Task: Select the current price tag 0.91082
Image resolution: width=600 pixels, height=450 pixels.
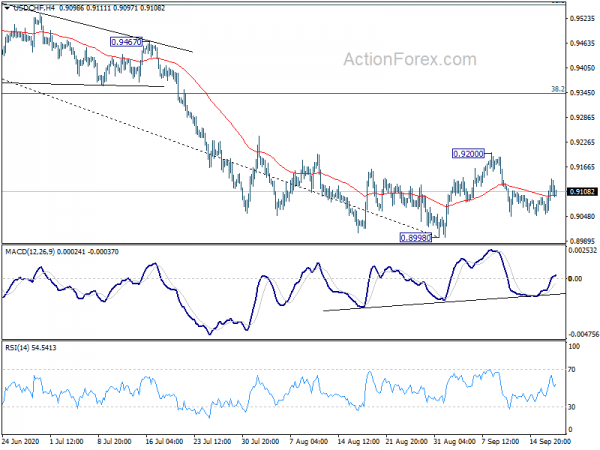Action: 582,191
